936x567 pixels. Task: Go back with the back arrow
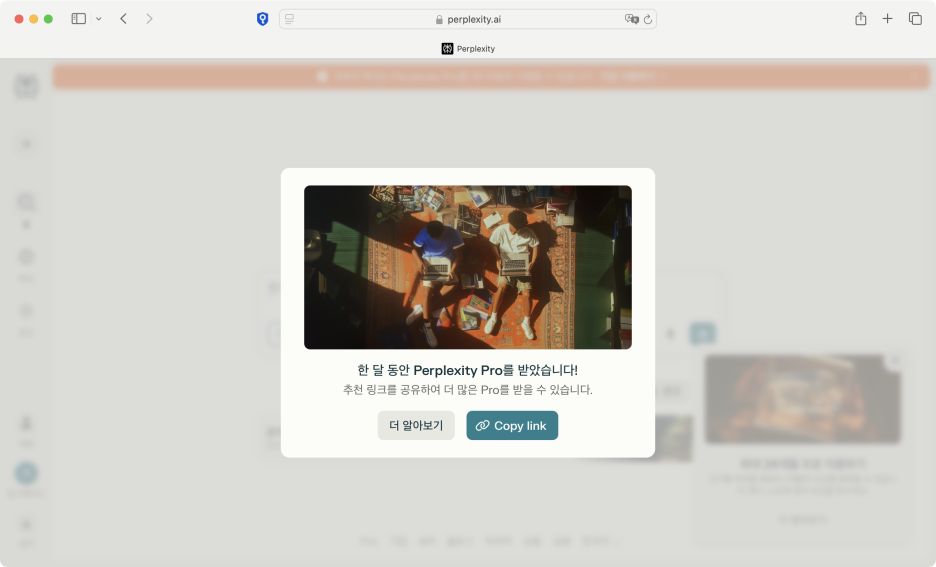124,19
